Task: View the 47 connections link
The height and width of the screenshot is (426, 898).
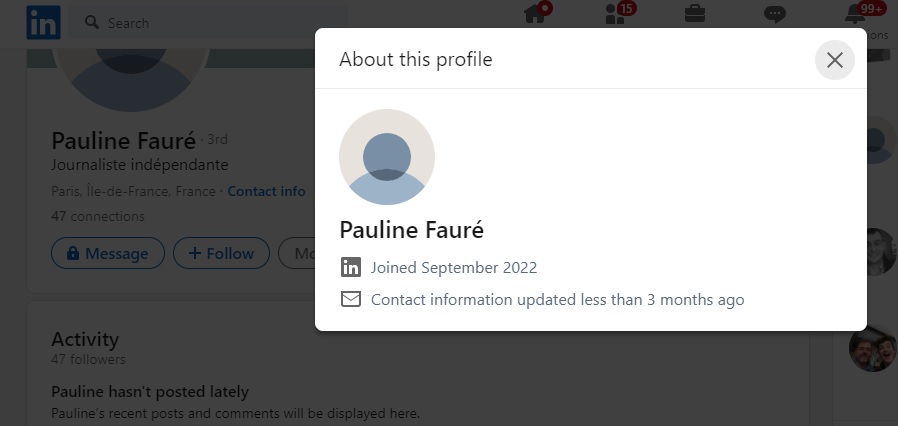Action: (98, 216)
